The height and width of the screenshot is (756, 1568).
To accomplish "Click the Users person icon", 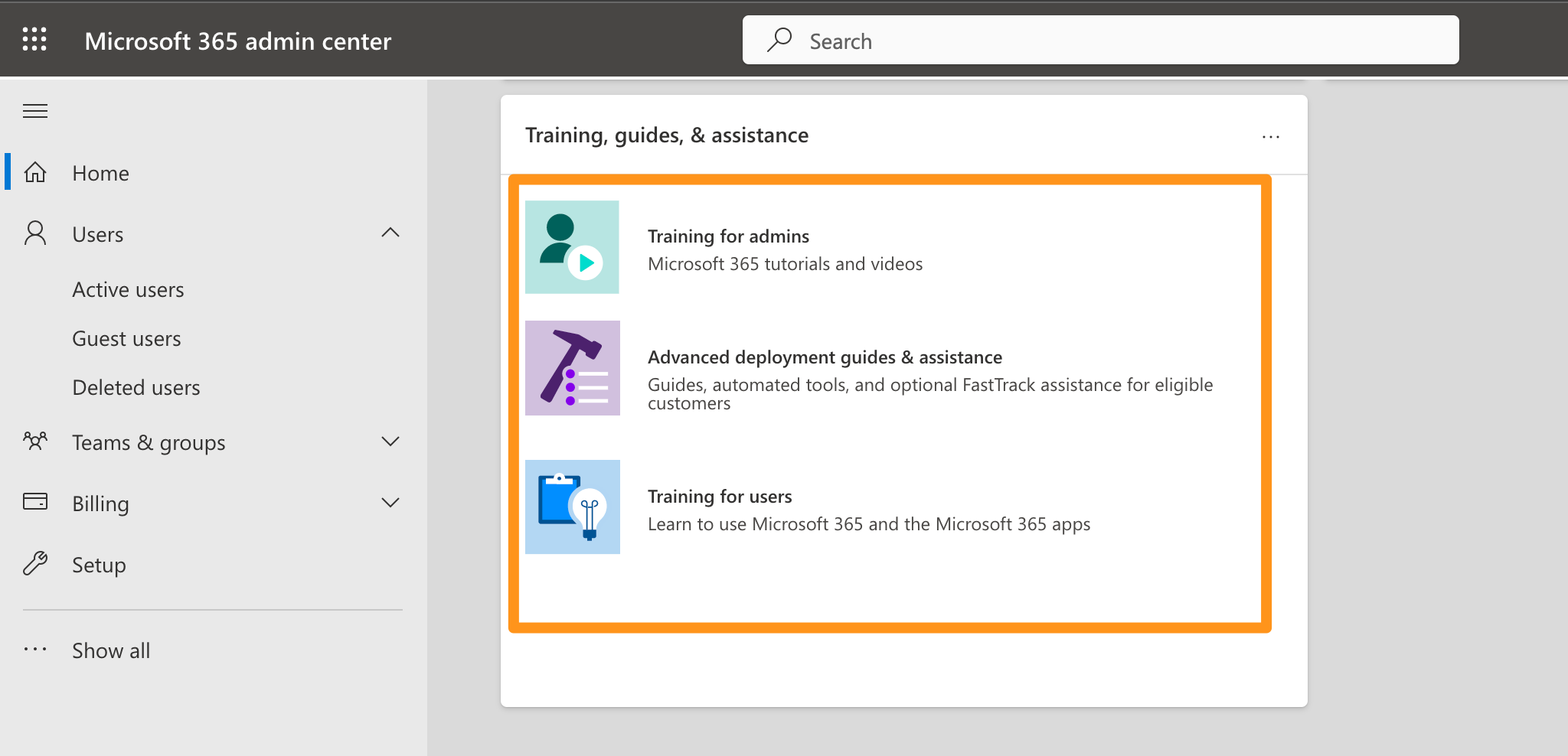I will tap(35, 233).
